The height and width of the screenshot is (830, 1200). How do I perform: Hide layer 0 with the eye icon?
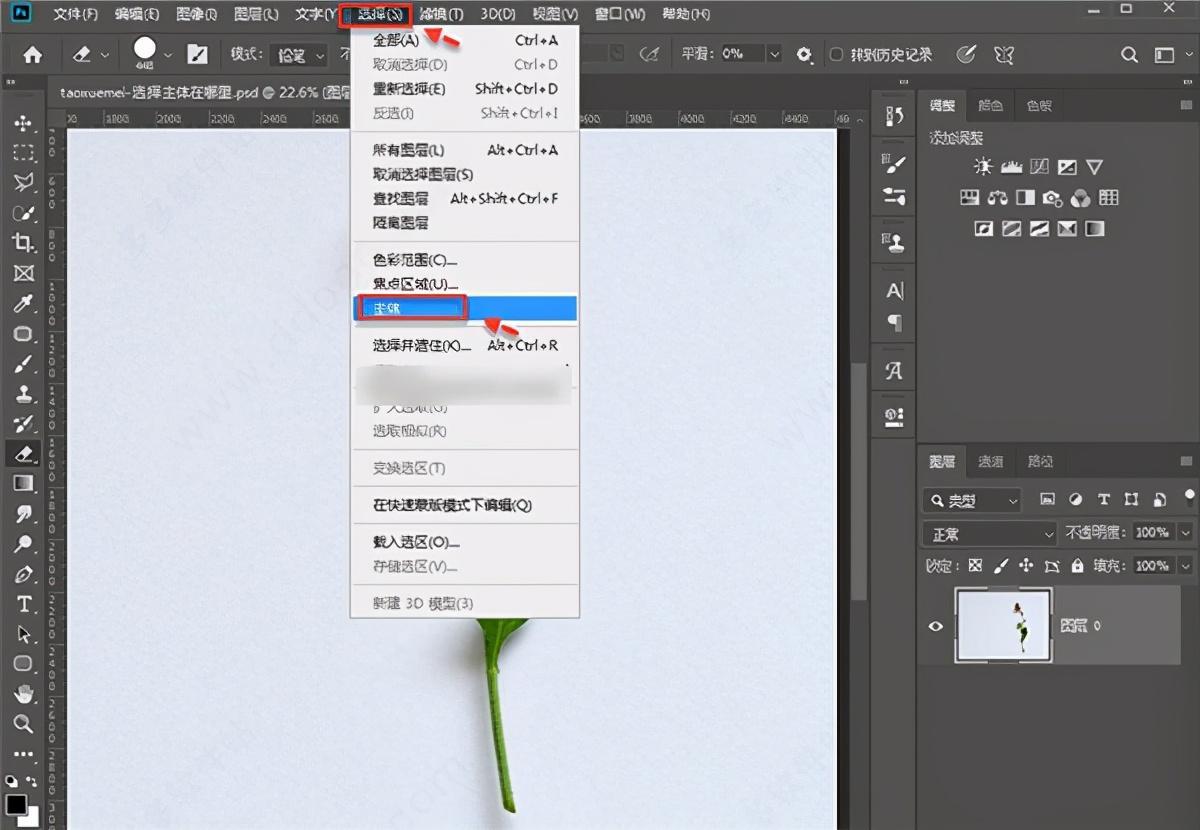coord(936,626)
